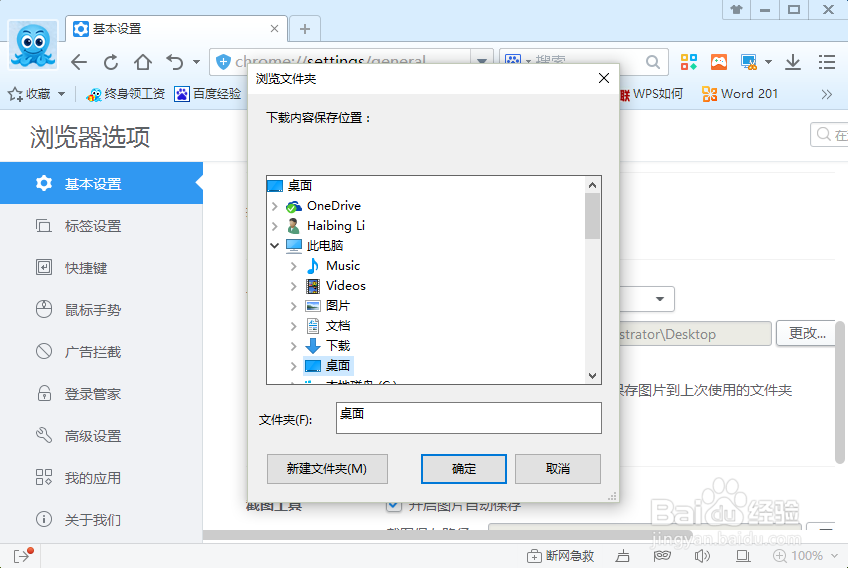Expand the OneDrive tree node

[275, 206]
